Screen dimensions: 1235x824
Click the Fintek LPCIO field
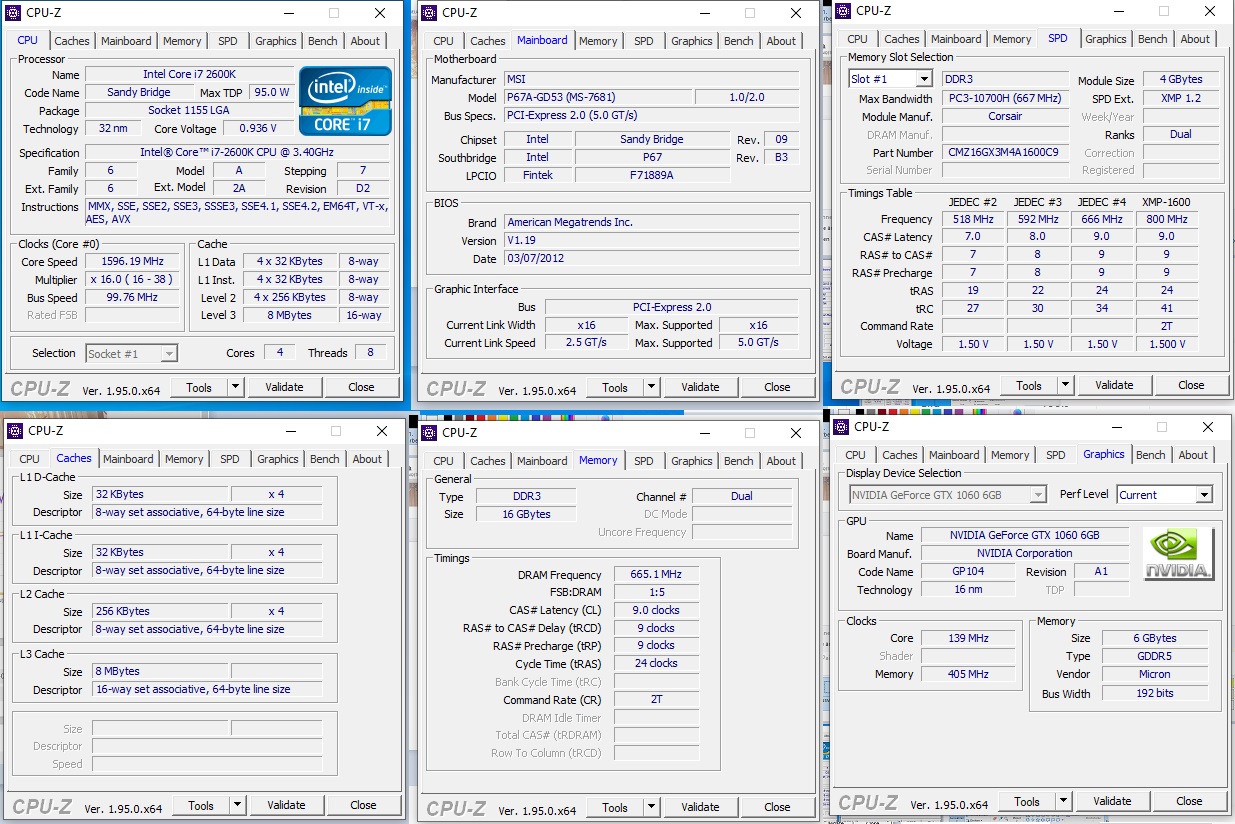[537, 175]
